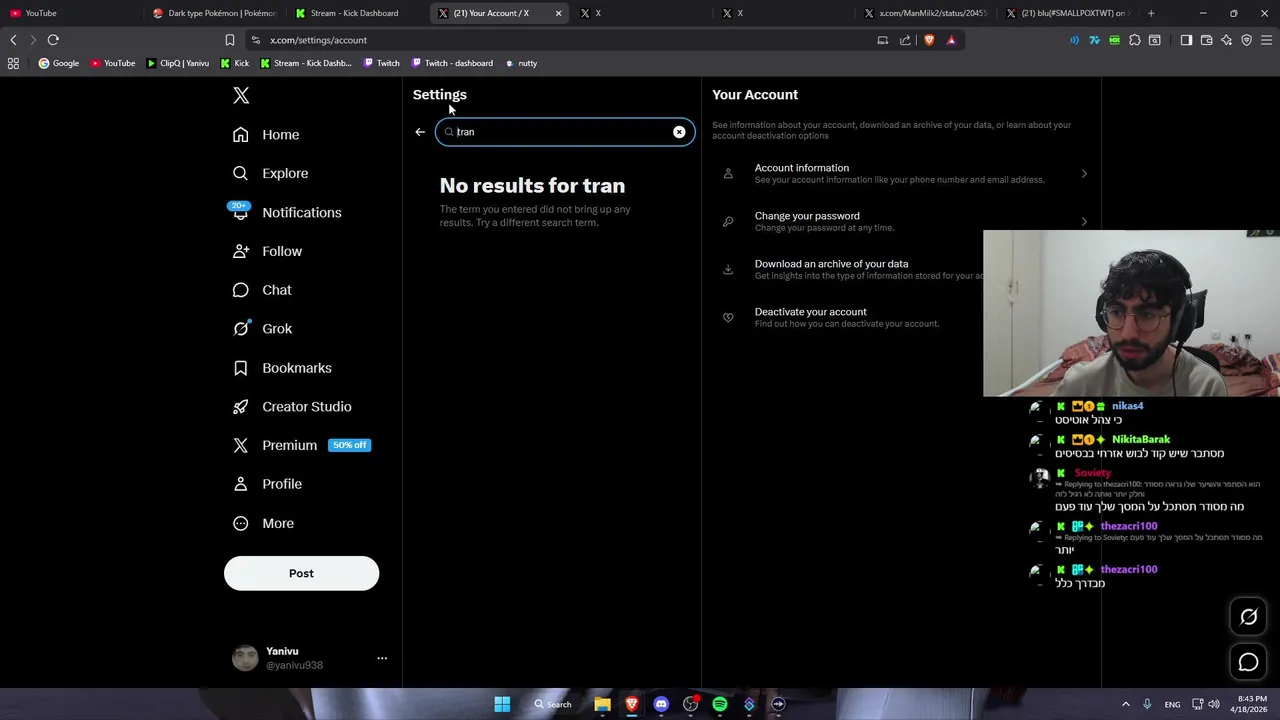Click the download archive icon

pyautogui.click(x=728, y=270)
